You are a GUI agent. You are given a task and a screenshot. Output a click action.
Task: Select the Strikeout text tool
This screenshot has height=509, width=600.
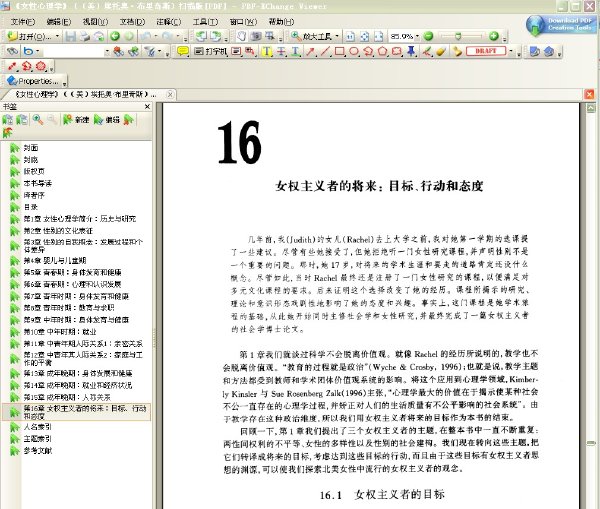(281, 51)
